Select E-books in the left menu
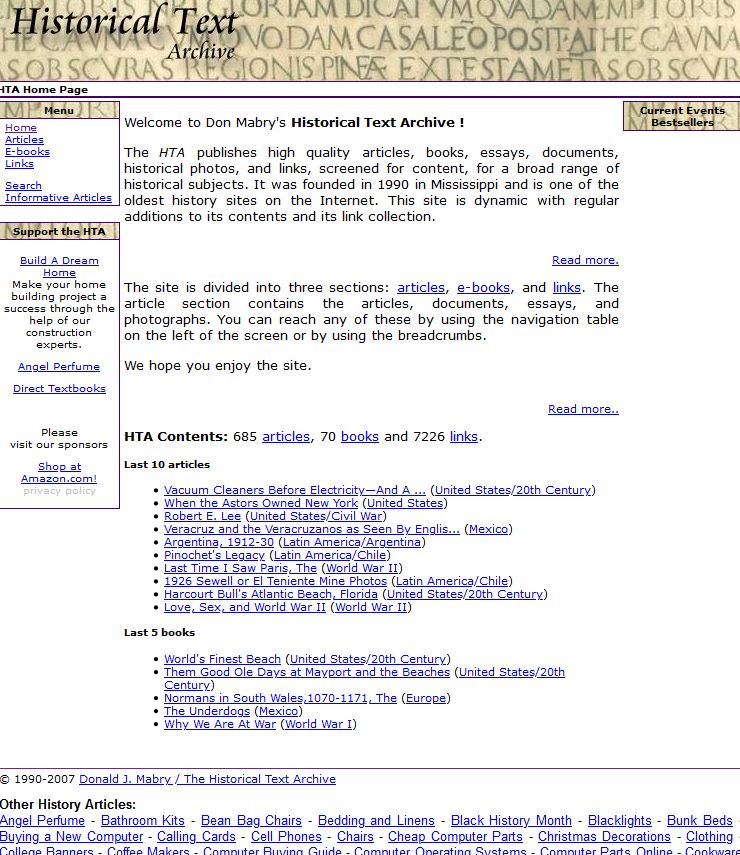Image resolution: width=740 pixels, height=855 pixels. 27,152
